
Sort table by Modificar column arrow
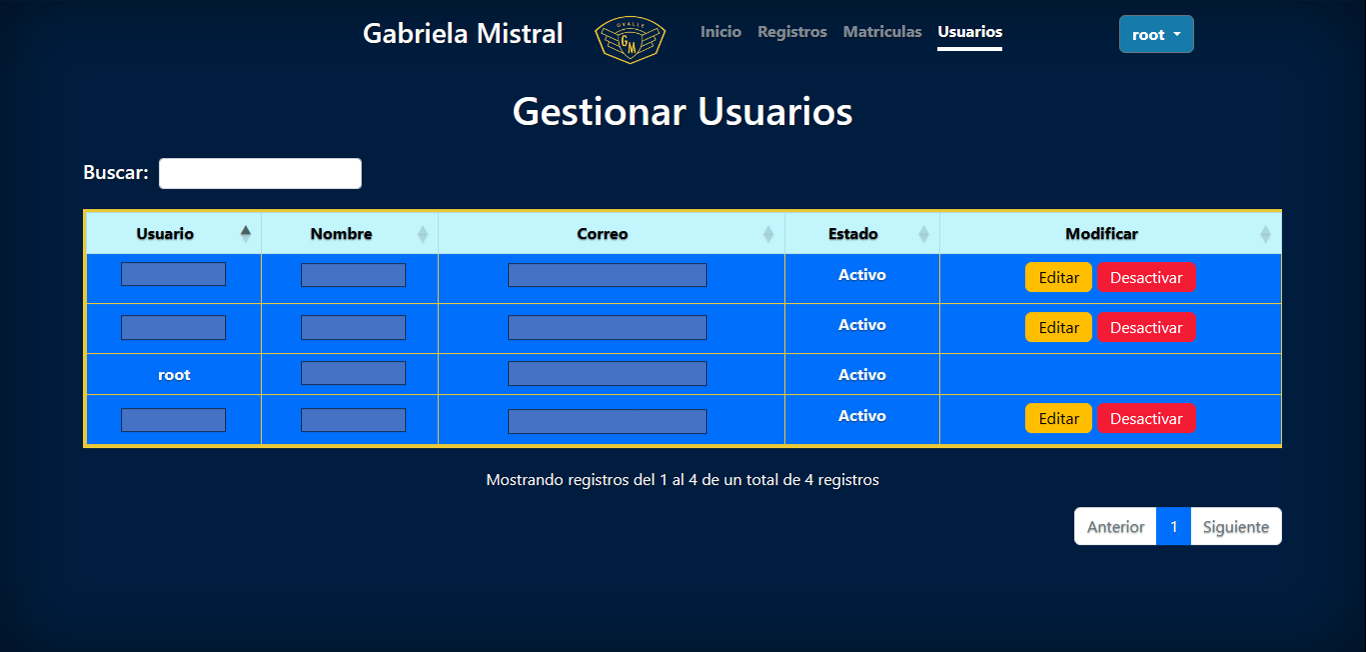[1265, 234]
